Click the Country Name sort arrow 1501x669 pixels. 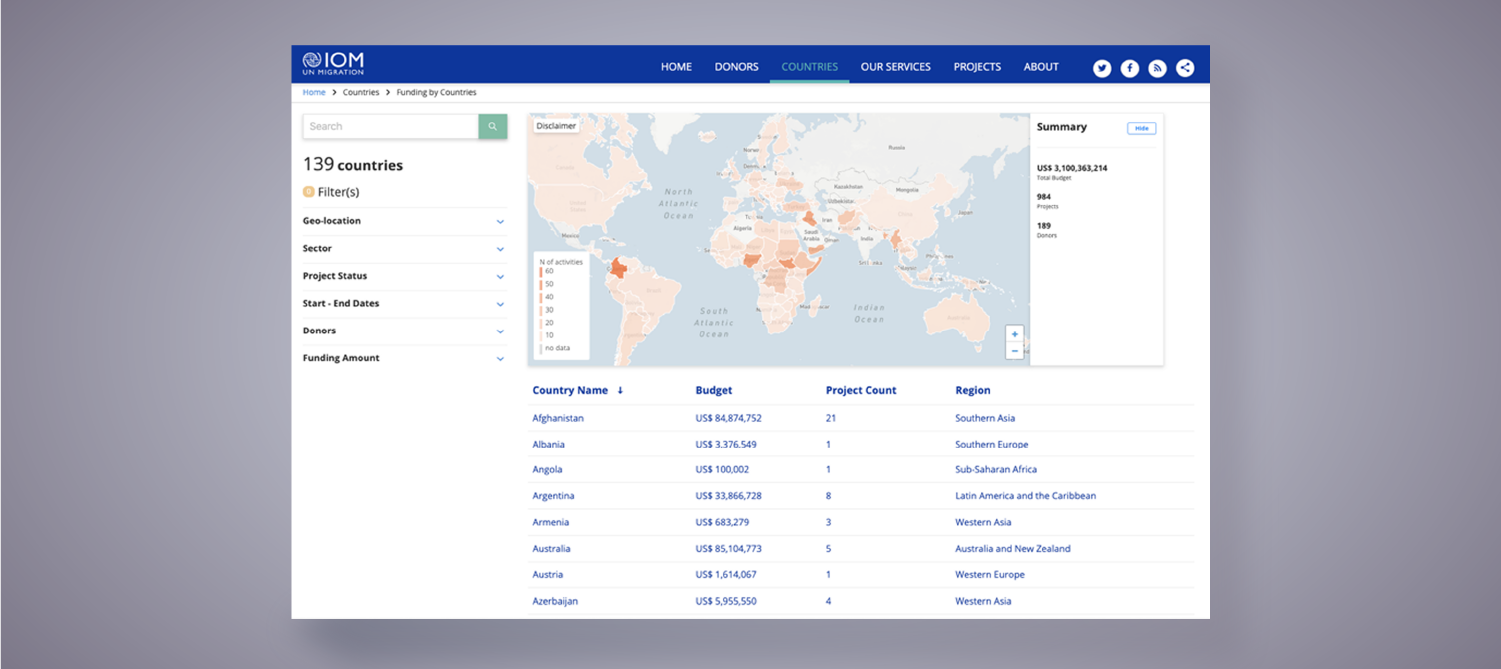click(620, 391)
